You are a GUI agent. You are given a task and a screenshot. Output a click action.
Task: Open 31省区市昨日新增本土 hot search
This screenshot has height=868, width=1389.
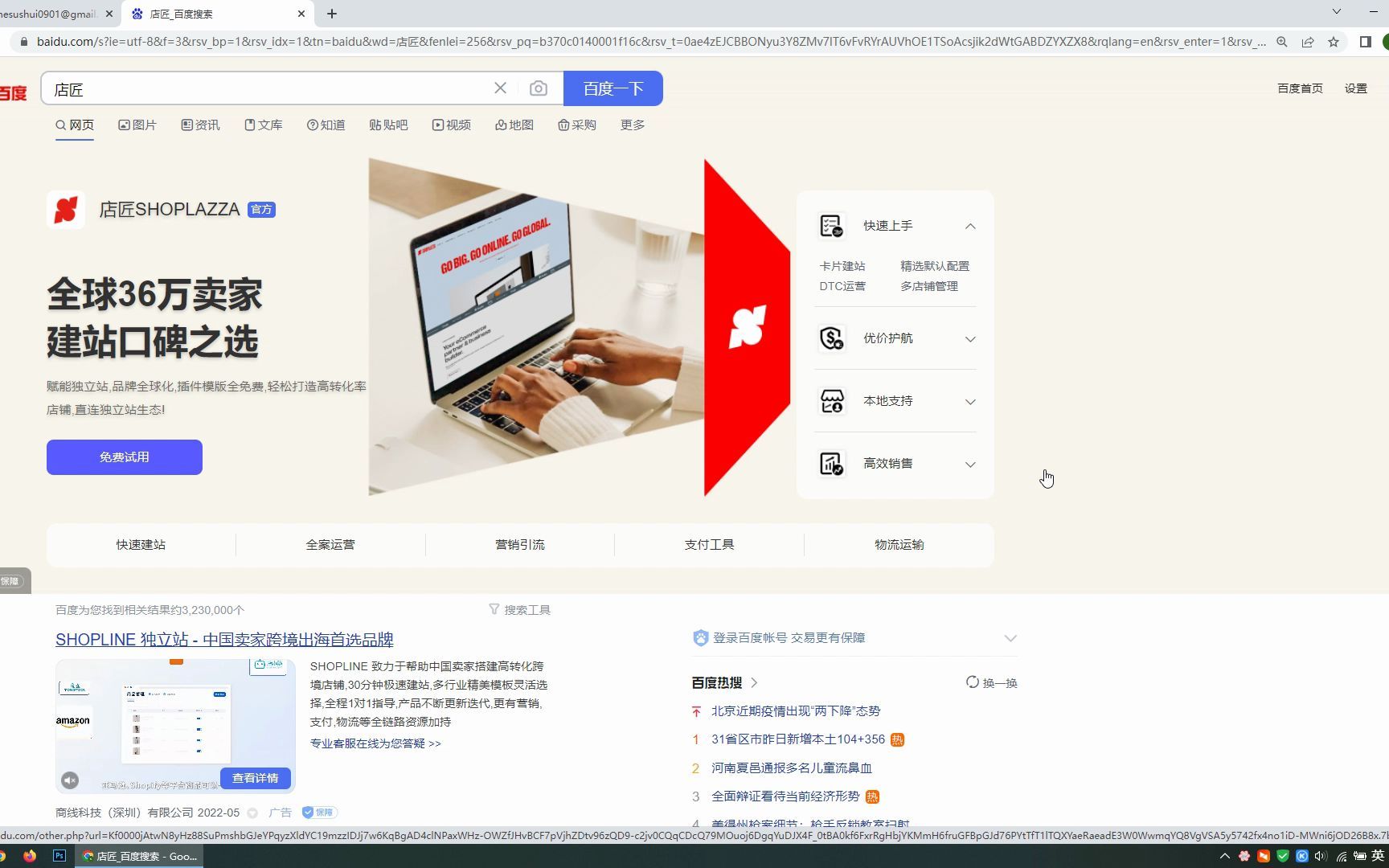click(798, 739)
